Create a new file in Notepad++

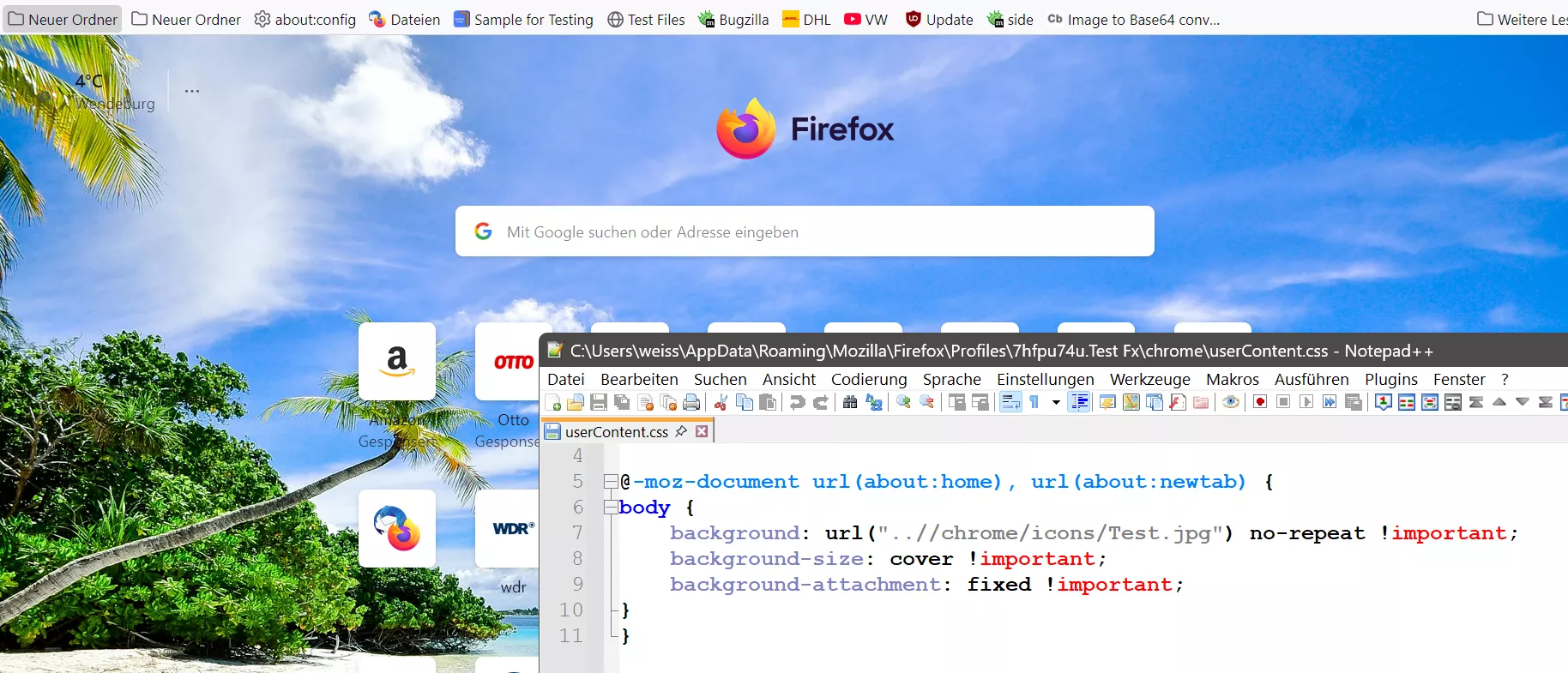pos(553,402)
